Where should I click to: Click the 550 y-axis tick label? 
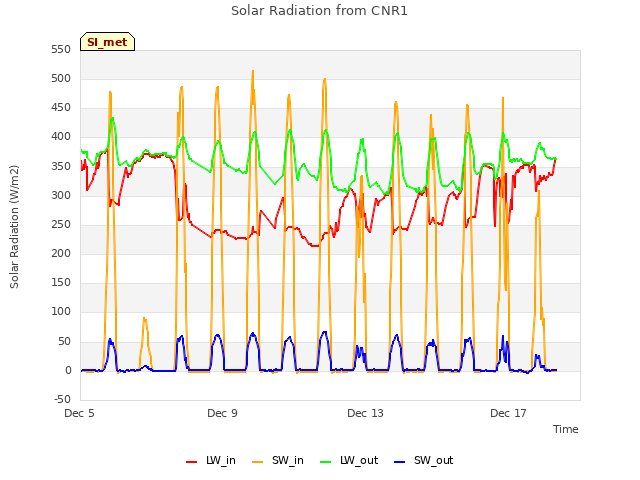point(61,49)
